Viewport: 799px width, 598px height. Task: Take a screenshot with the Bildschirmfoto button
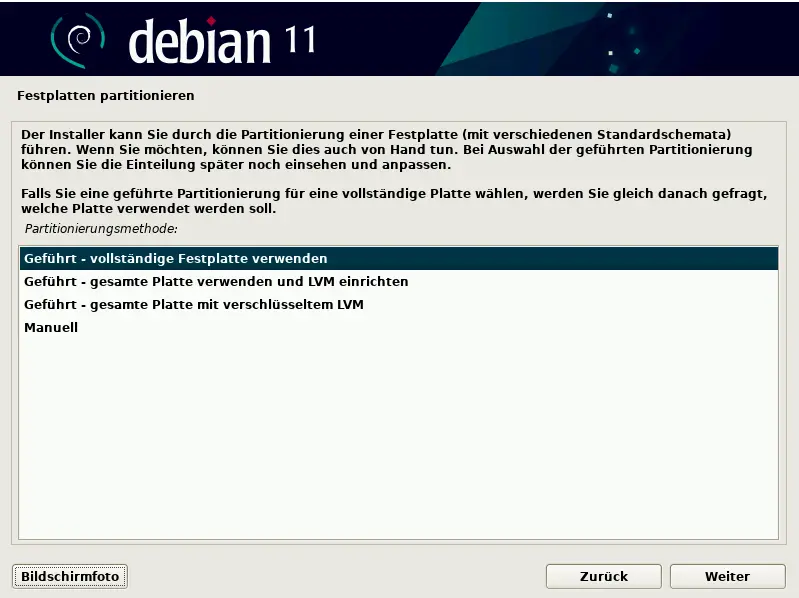(70, 576)
